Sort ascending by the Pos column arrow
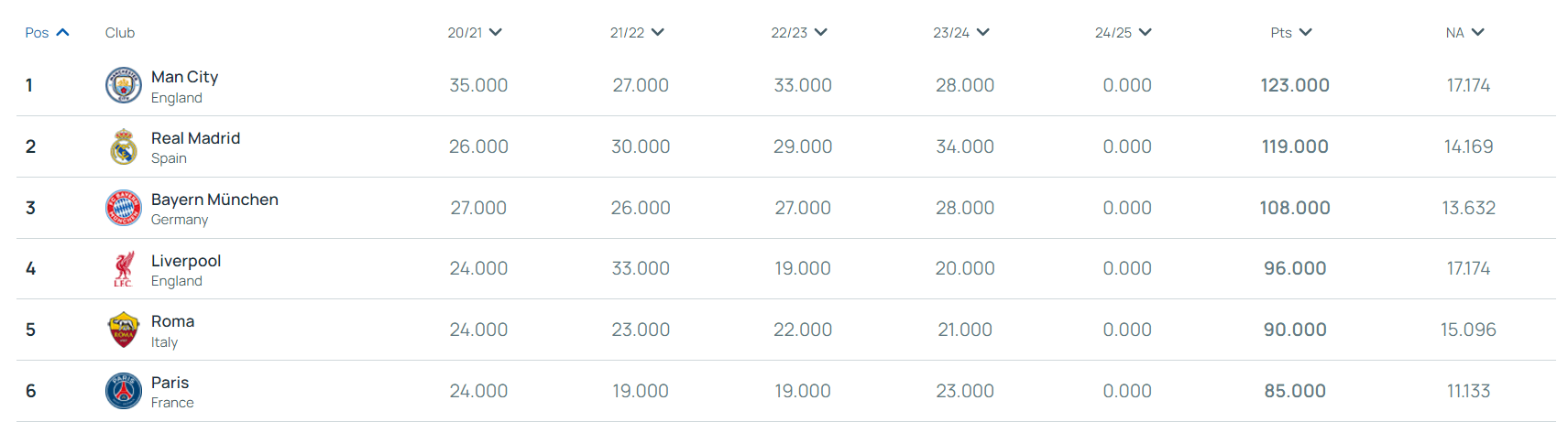1568x422 pixels. tap(62, 32)
